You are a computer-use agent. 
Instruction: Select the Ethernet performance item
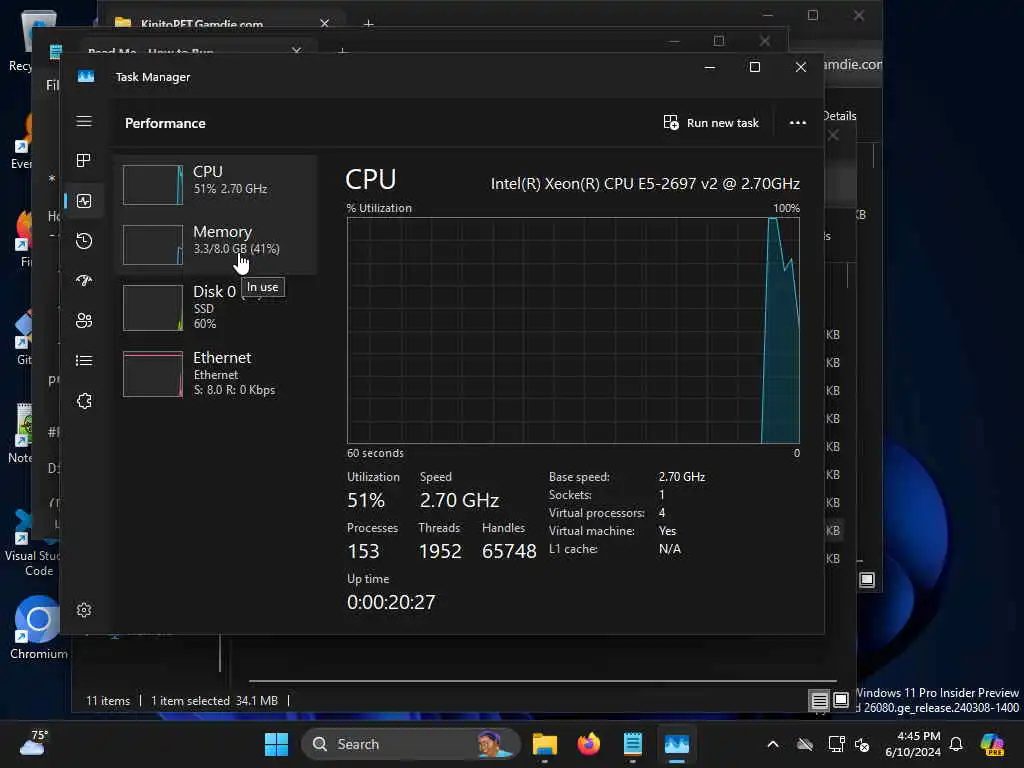(x=216, y=374)
